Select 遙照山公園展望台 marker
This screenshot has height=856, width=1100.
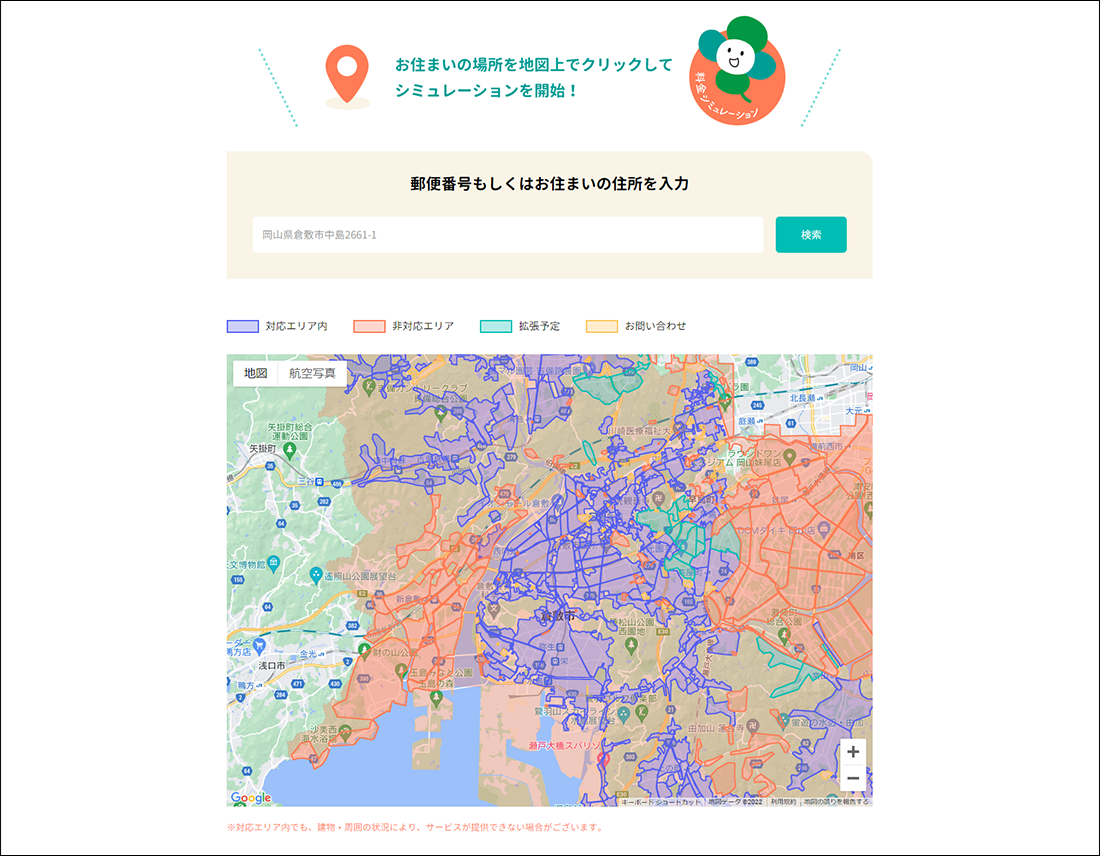pyautogui.click(x=316, y=575)
